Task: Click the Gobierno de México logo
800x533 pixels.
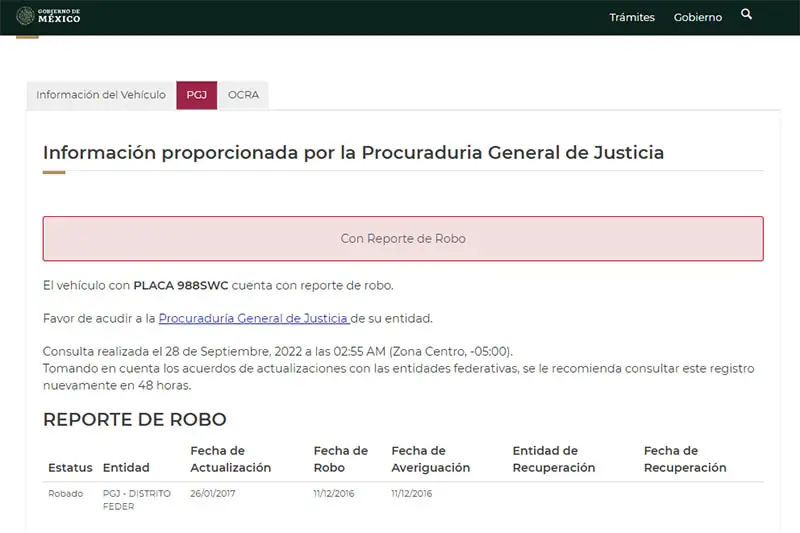Action: tap(49, 15)
